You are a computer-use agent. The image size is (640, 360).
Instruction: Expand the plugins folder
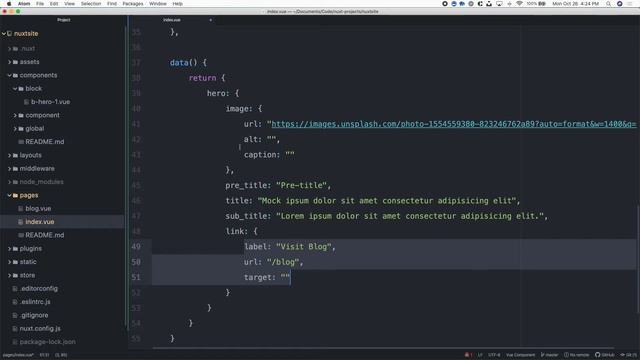point(9,249)
